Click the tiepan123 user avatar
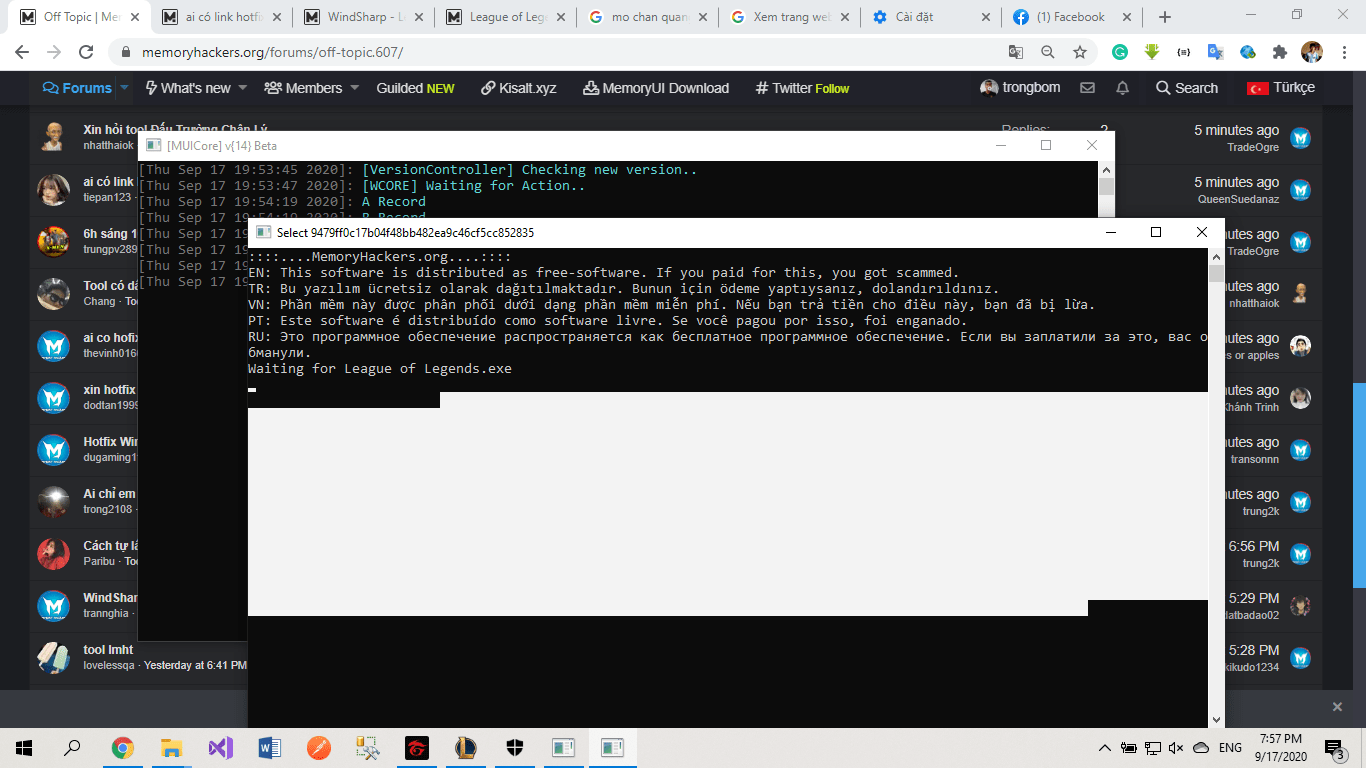The width and height of the screenshot is (1366, 768). 53,189
